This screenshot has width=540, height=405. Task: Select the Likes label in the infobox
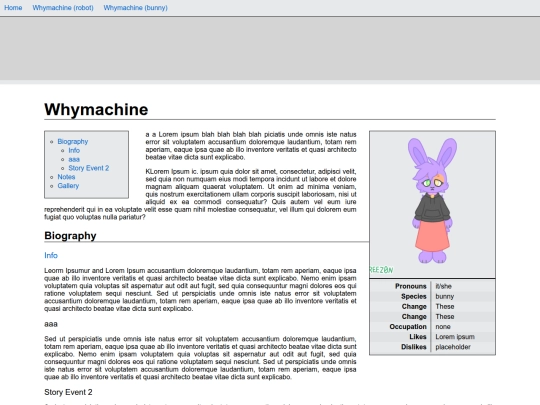[418, 337]
